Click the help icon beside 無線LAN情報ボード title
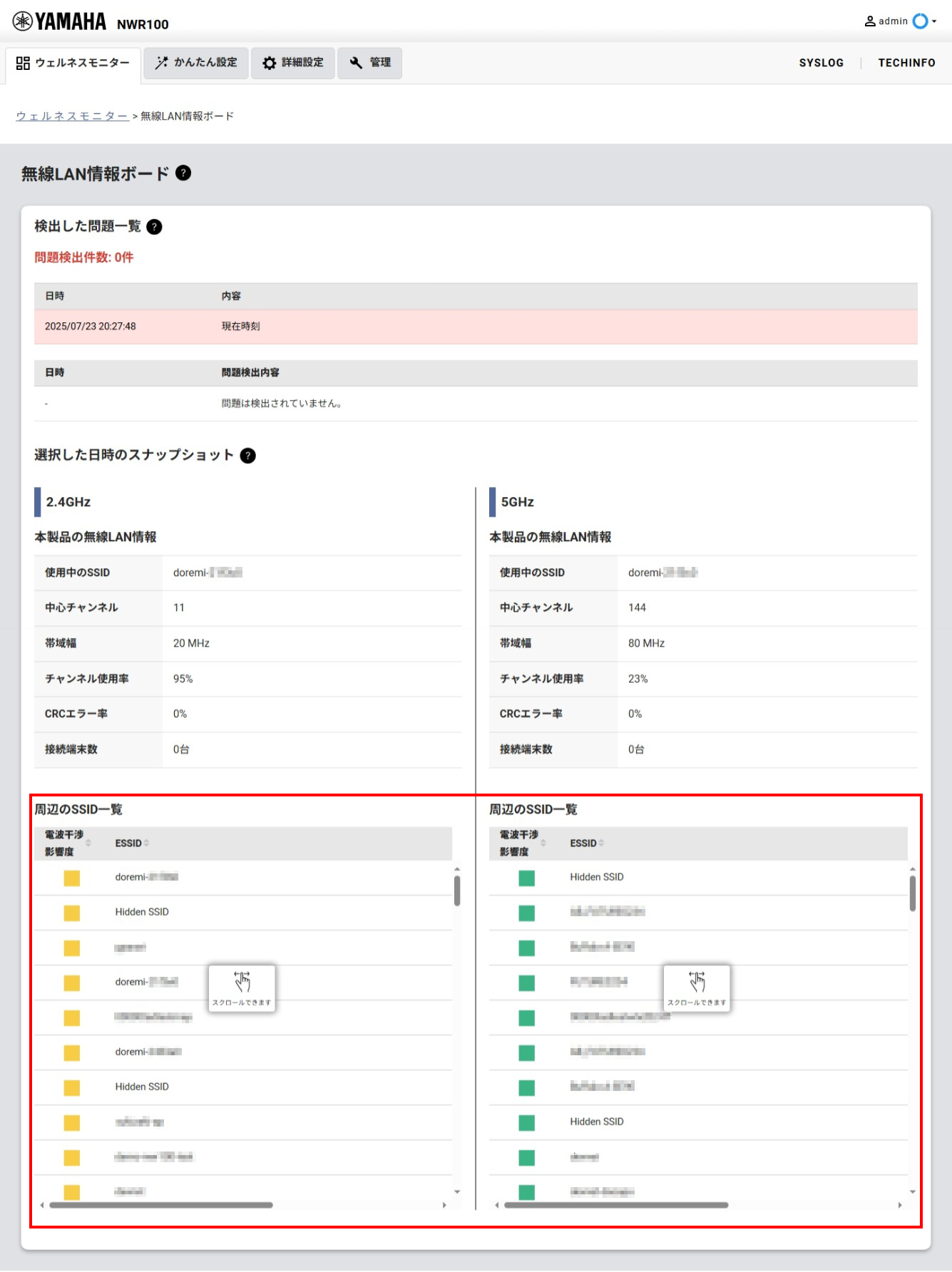 [x=183, y=173]
